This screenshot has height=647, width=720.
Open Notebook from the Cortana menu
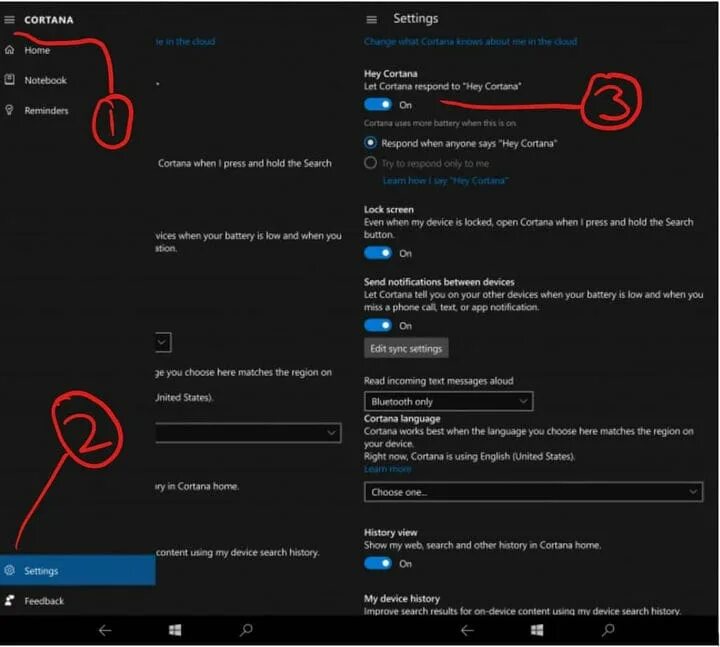45,80
